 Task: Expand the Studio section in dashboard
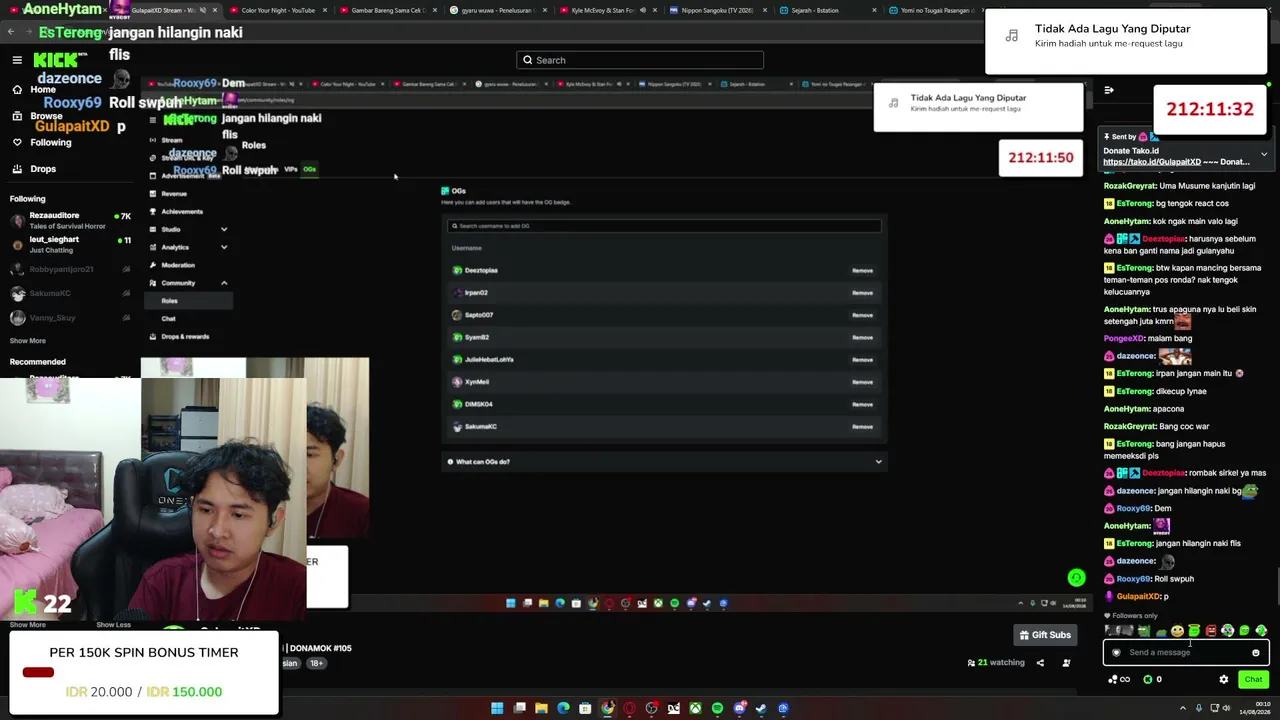click(224, 229)
